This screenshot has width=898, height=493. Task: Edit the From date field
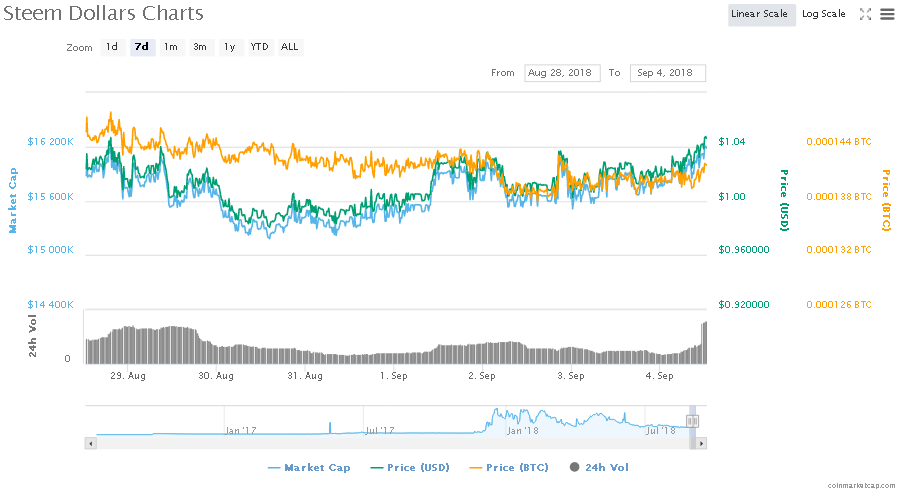(x=562, y=73)
